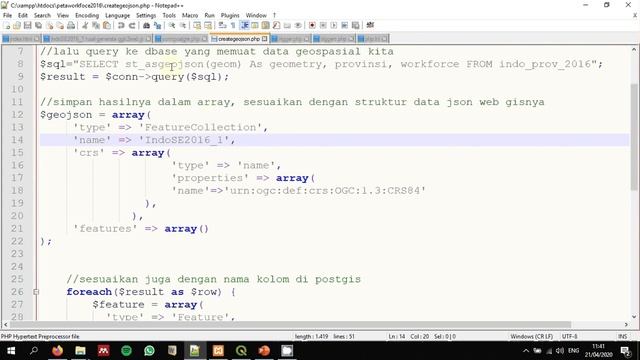
Task: Click the Save Recorded Macro icon
Action: coord(356,25)
